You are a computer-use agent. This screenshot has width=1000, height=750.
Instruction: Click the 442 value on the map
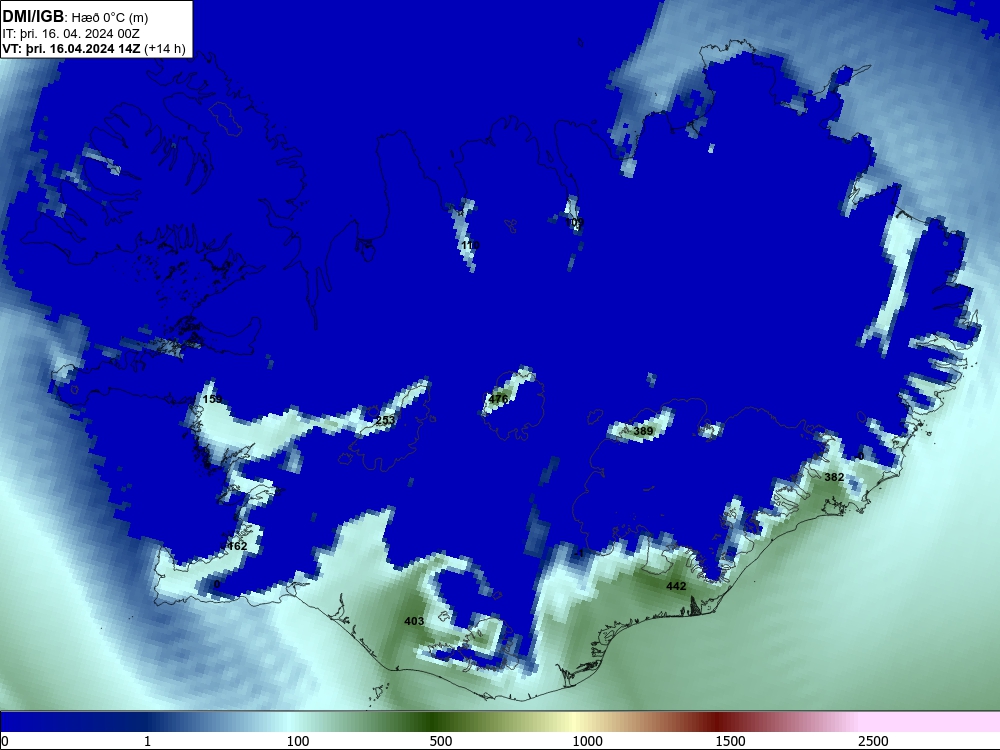tap(676, 586)
